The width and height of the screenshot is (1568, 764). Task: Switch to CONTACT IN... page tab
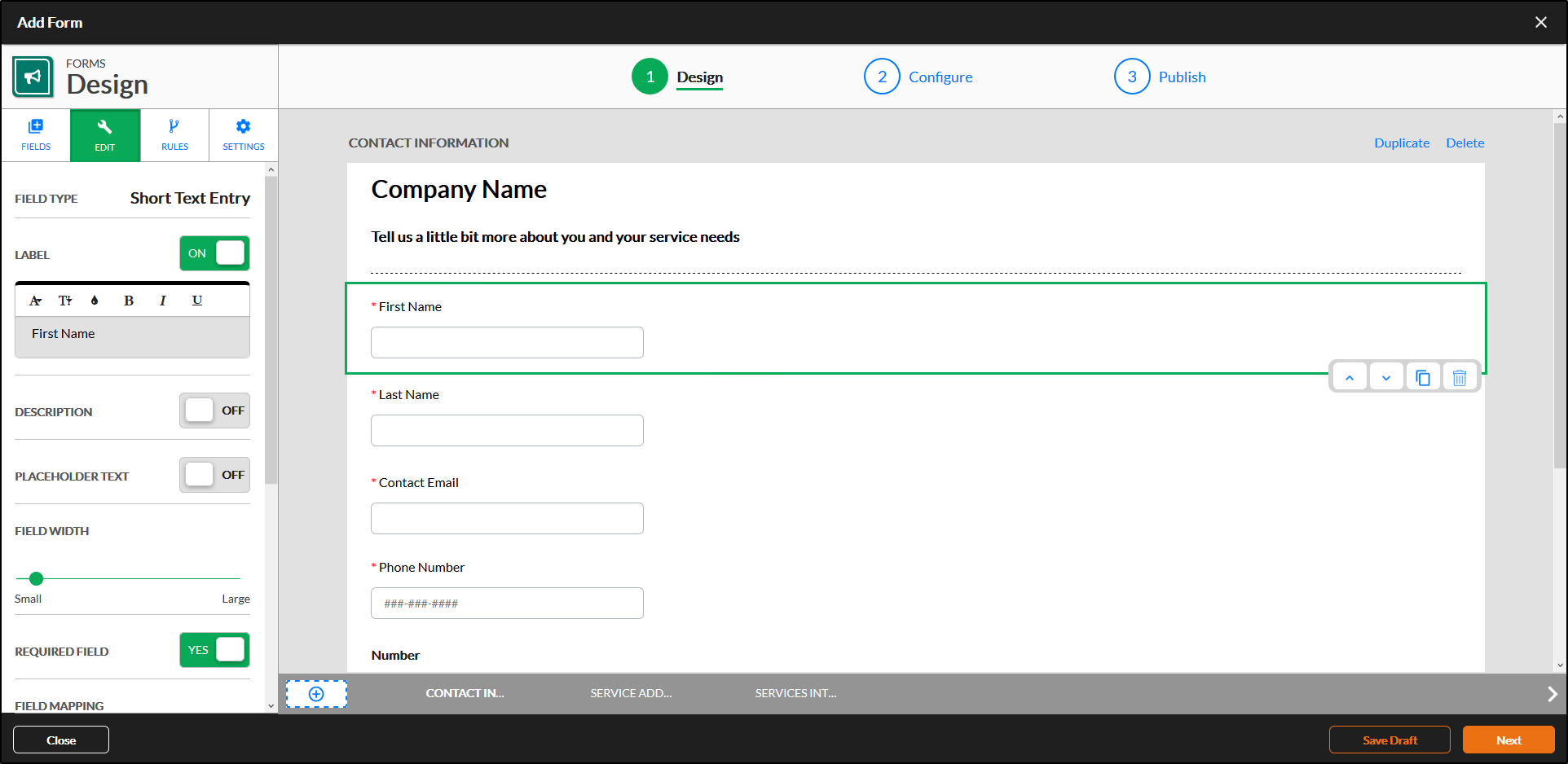tap(465, 694)
